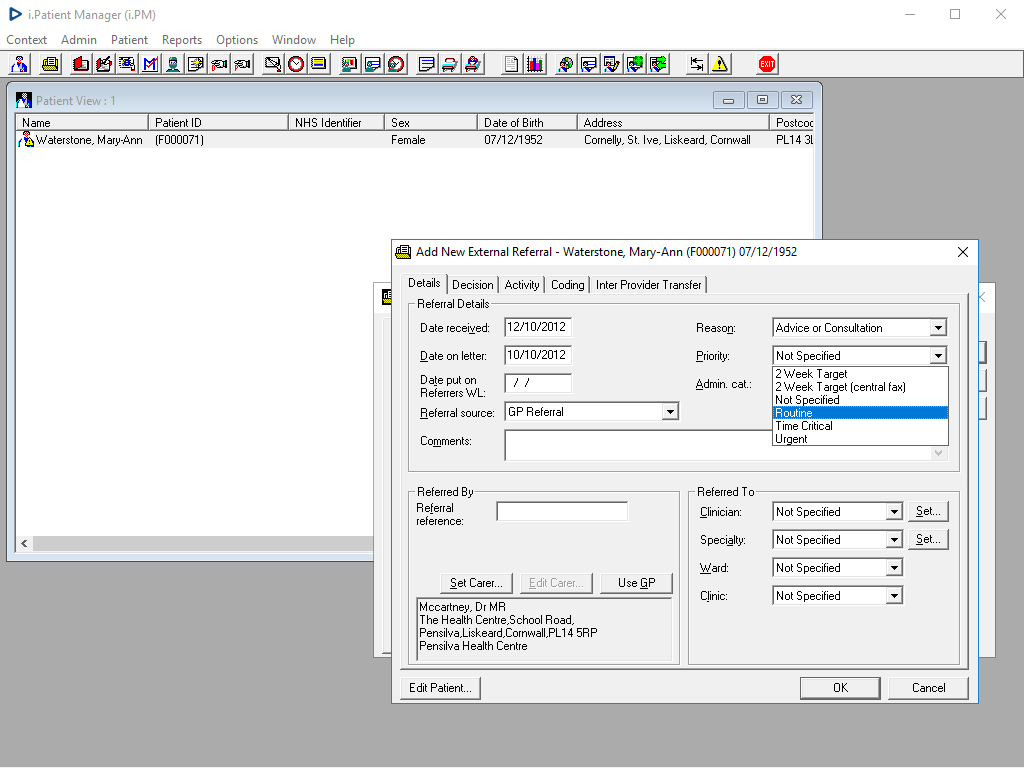Click the Patient View left scroll arrow
The image size is (1024, 768).
(x=24, y=543)
